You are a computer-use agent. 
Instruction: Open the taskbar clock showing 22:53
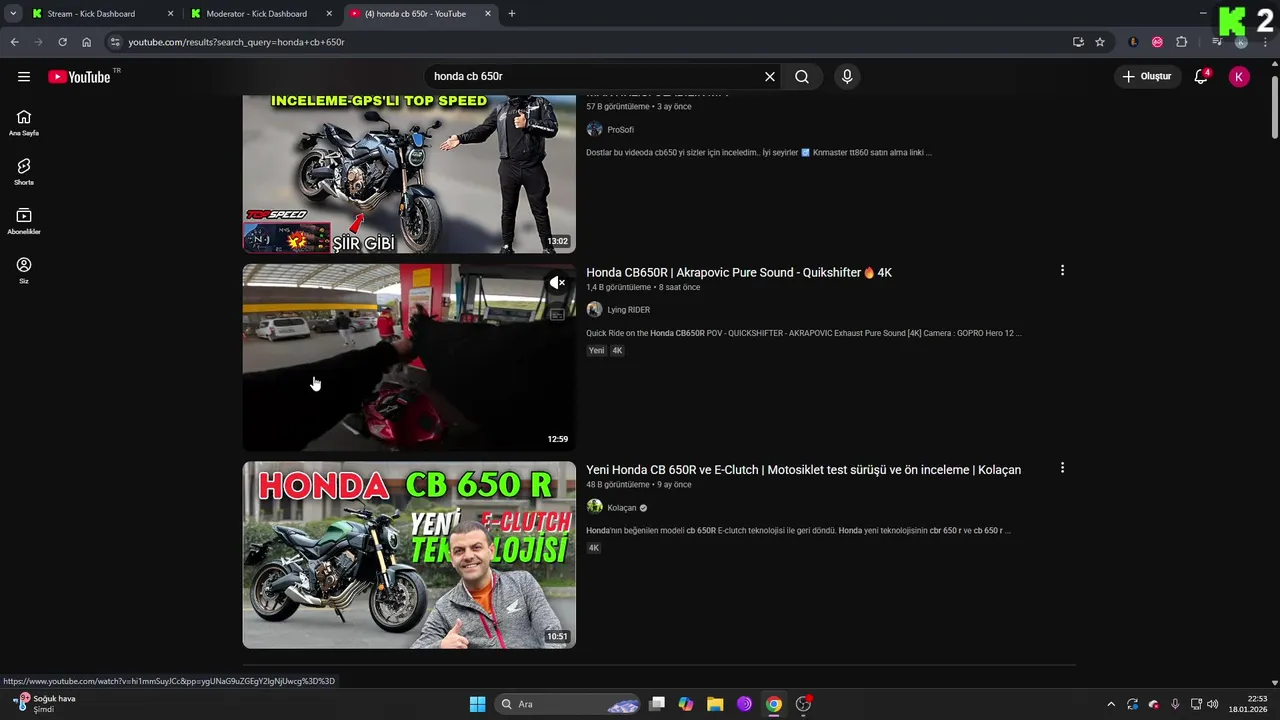pyautogui.click(x=1247, y=704)
